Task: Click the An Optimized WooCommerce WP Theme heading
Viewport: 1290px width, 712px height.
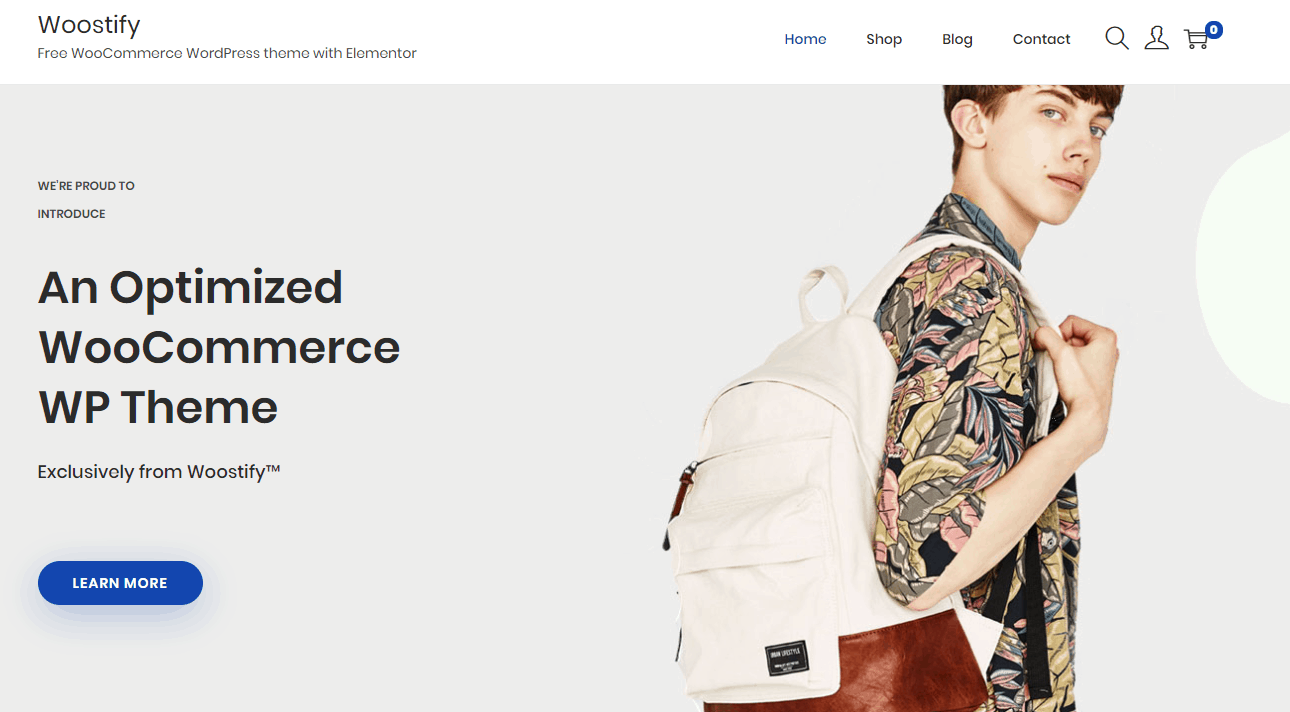Action: coord(219,347)
